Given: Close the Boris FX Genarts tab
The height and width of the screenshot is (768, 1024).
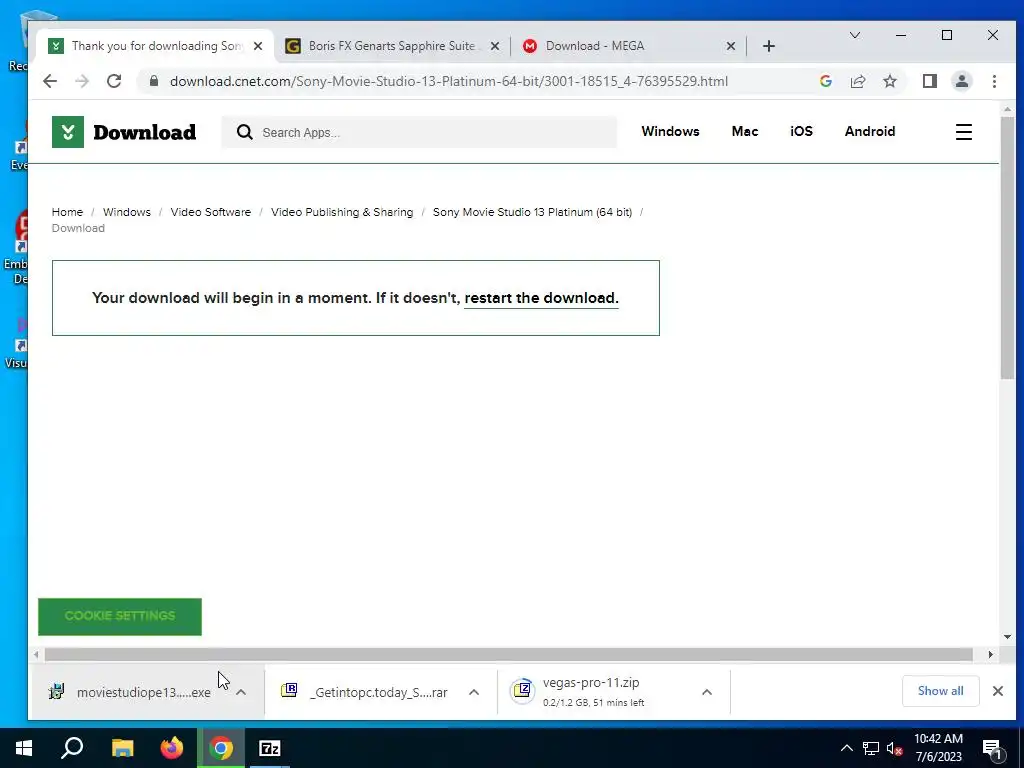Looking at the screenshot, I should (x=494, y=46).
